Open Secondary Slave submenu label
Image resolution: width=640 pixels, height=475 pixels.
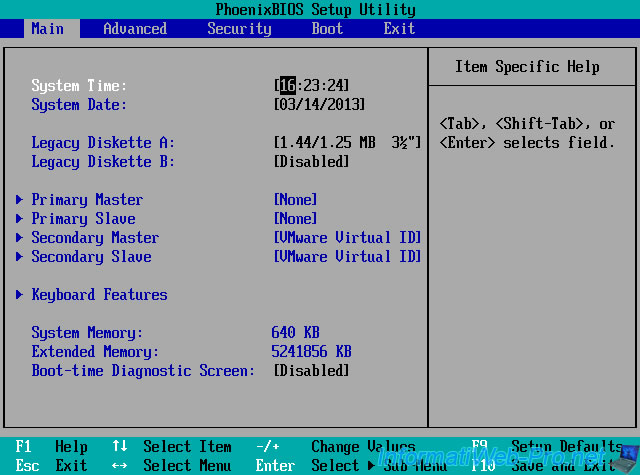click(91, 256)
